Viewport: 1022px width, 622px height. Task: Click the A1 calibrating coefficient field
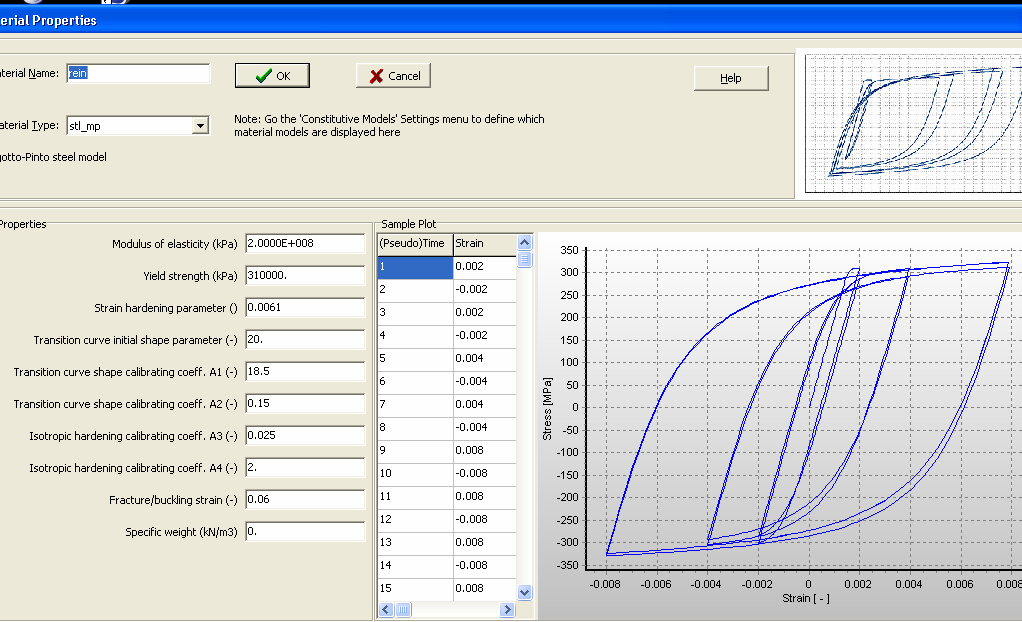coord(305,371)
